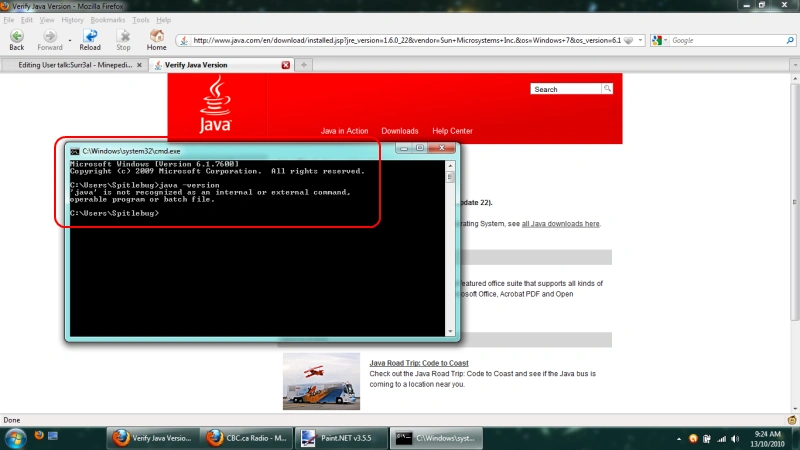Open the Edit menu
Image resolution: width=800 pixels, height=450 pixels.
click(27, 20)
